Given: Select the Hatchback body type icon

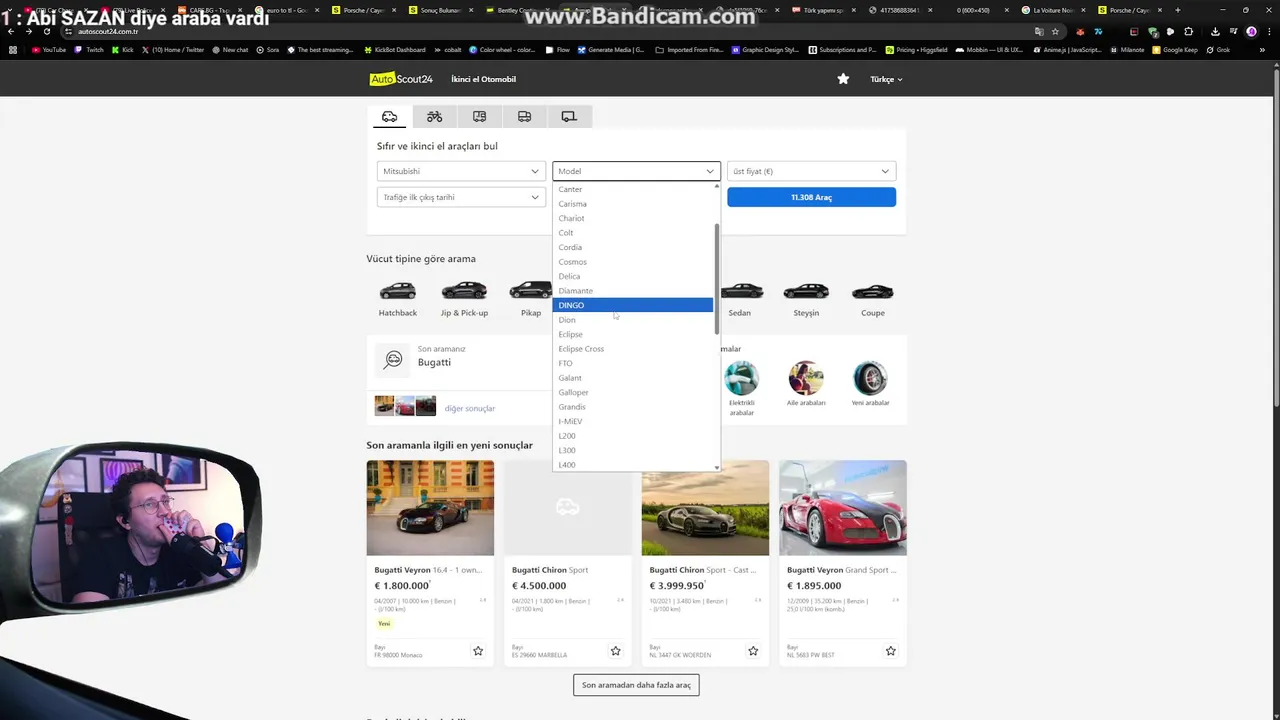Looking at the screenshot, I should [397, 291].
